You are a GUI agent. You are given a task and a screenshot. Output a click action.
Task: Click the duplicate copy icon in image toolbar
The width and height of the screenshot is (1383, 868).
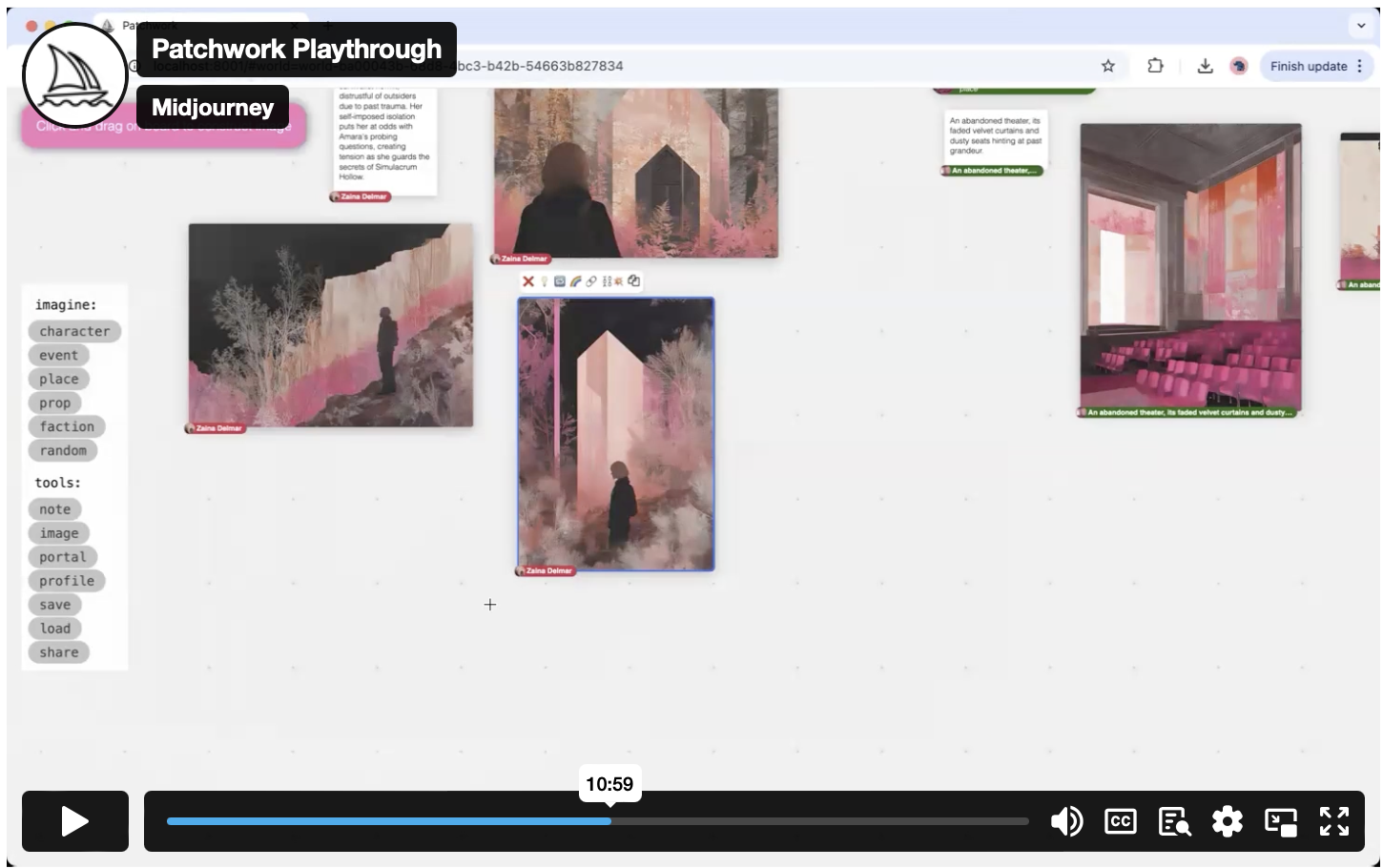coord(634,281)
